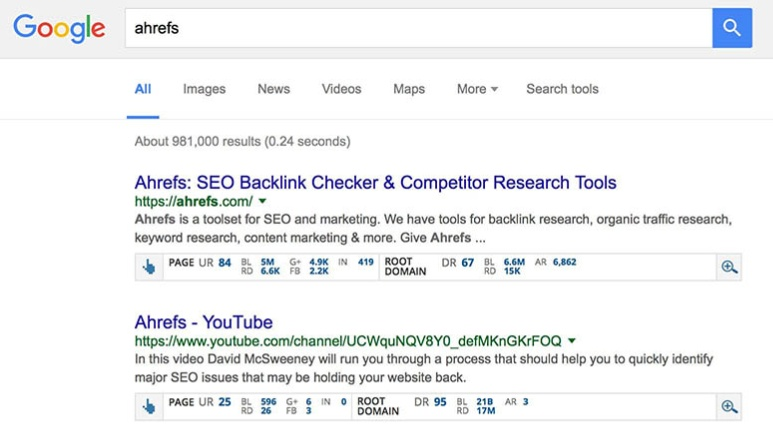The image size is (773, 443).
Task: Click the 6,862 Ahrefs Rank value
Action: tap(564, 262)
